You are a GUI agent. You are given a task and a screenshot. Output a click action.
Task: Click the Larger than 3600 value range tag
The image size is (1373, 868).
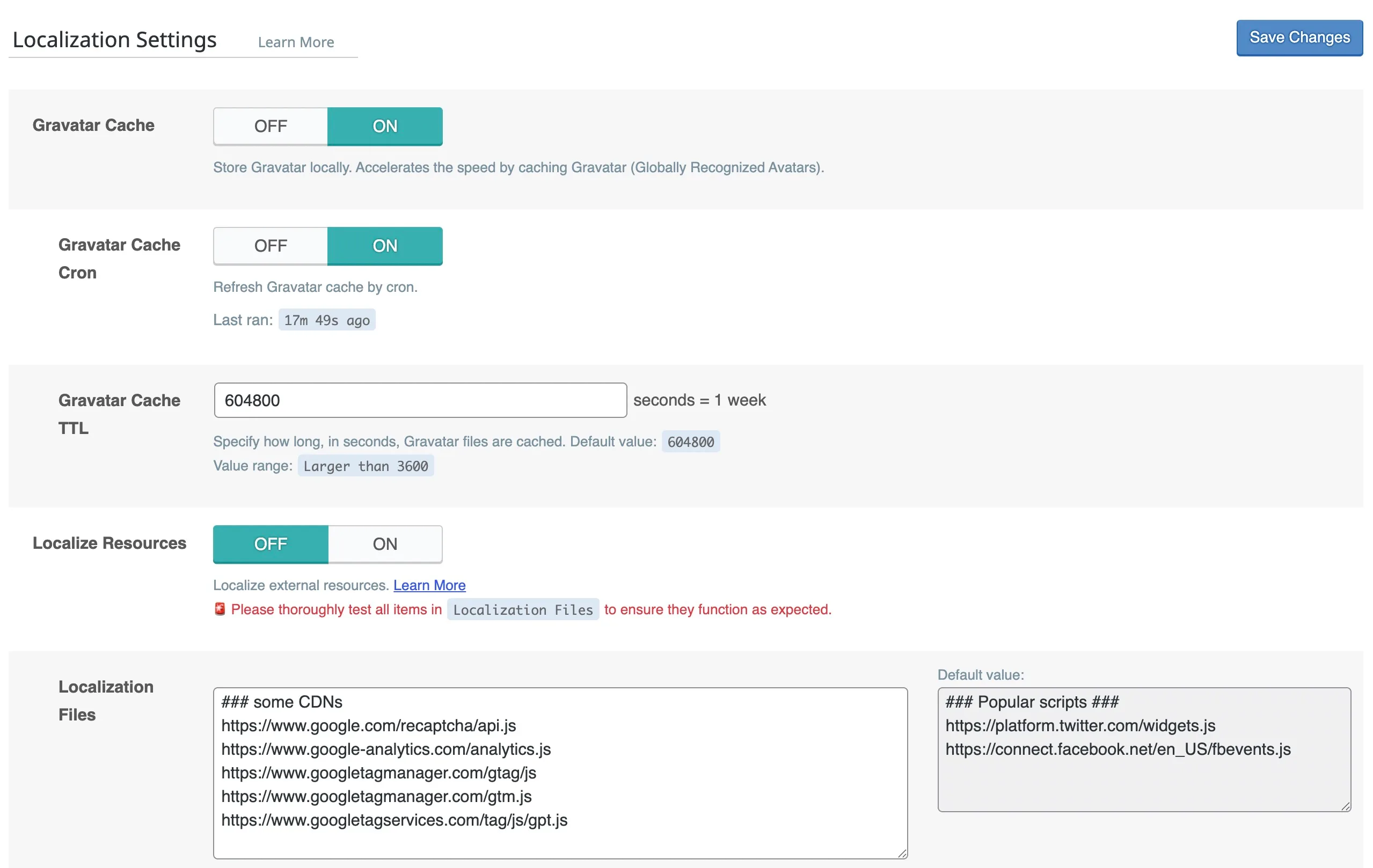coord(366,466)
